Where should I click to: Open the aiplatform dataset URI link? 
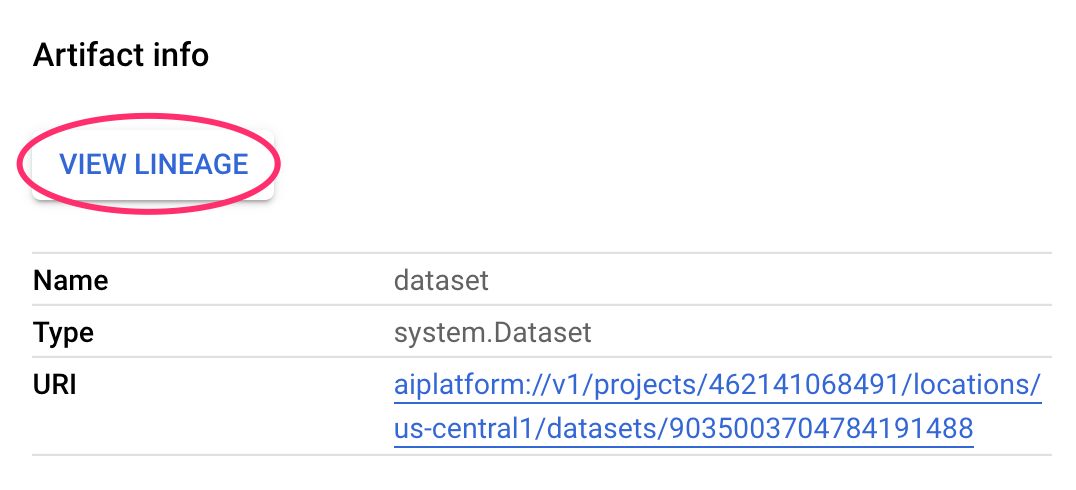pos(717,385)
